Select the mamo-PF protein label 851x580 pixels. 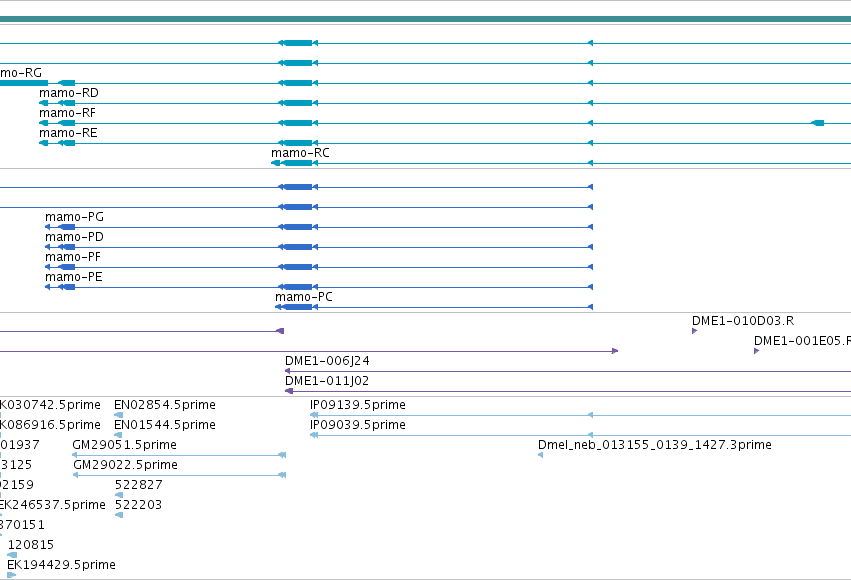point(73,257)
